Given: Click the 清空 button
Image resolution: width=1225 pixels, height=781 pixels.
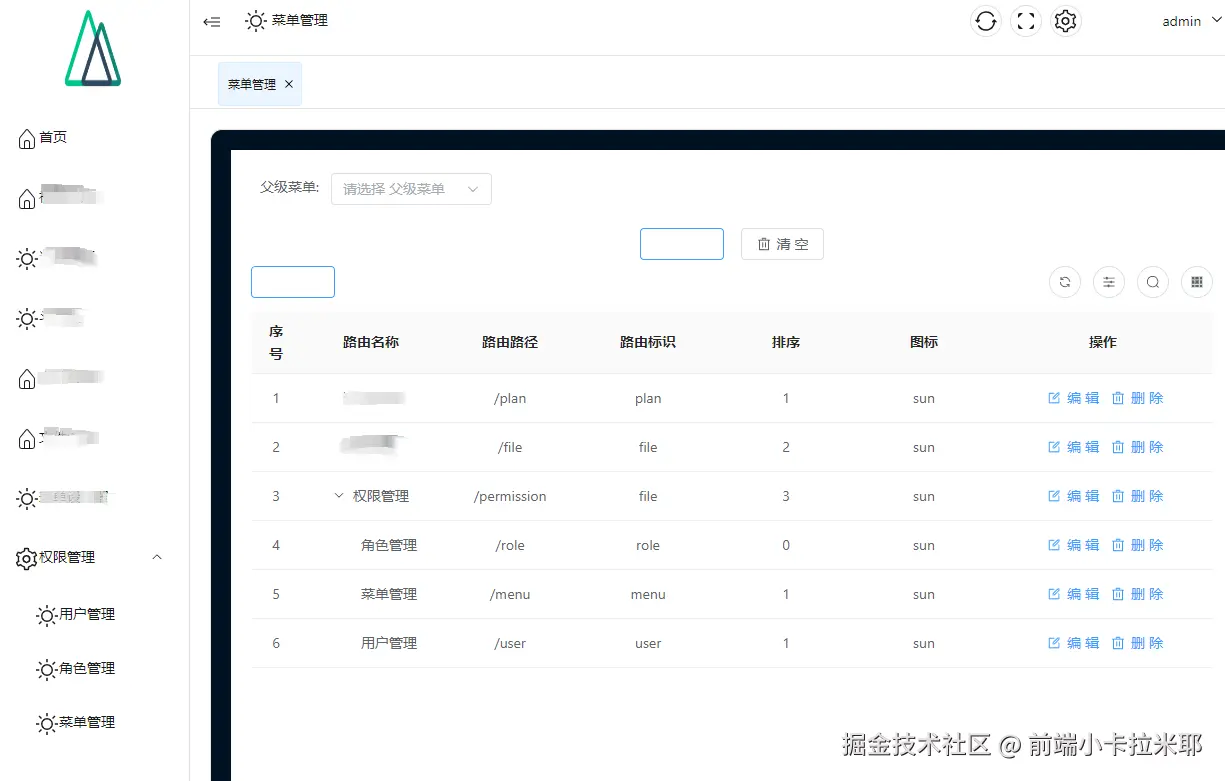Looking at the screenshot, I should point(782,244).
